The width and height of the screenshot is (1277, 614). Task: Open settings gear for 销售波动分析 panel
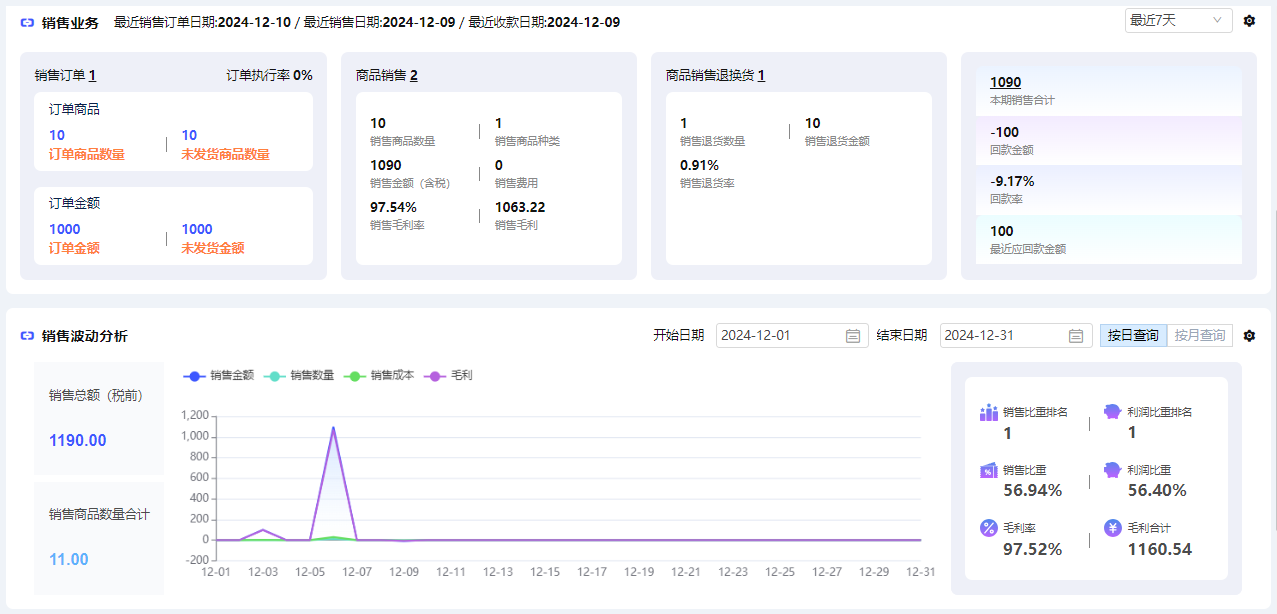point(1249,336)
